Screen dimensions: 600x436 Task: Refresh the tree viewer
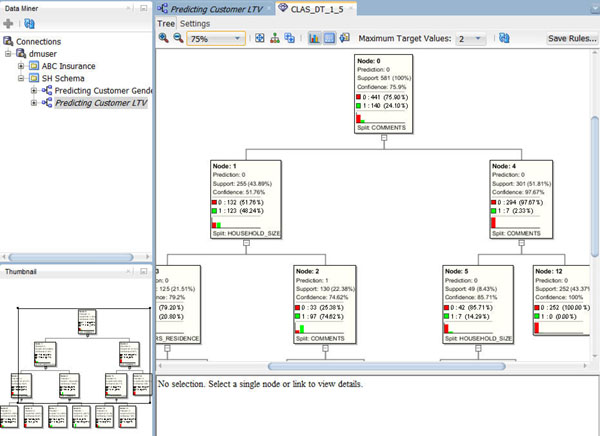point(504,38)
